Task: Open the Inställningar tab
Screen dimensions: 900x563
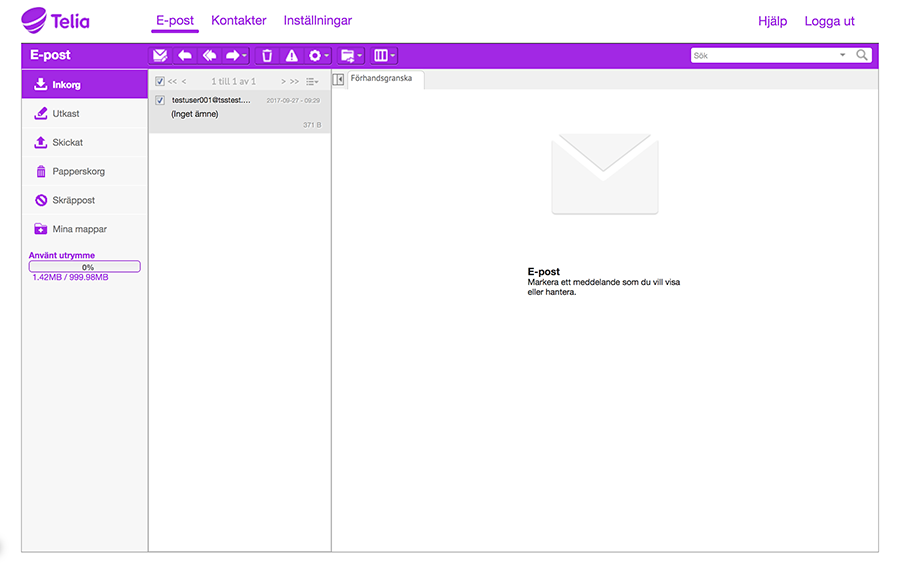Action: 317,21
